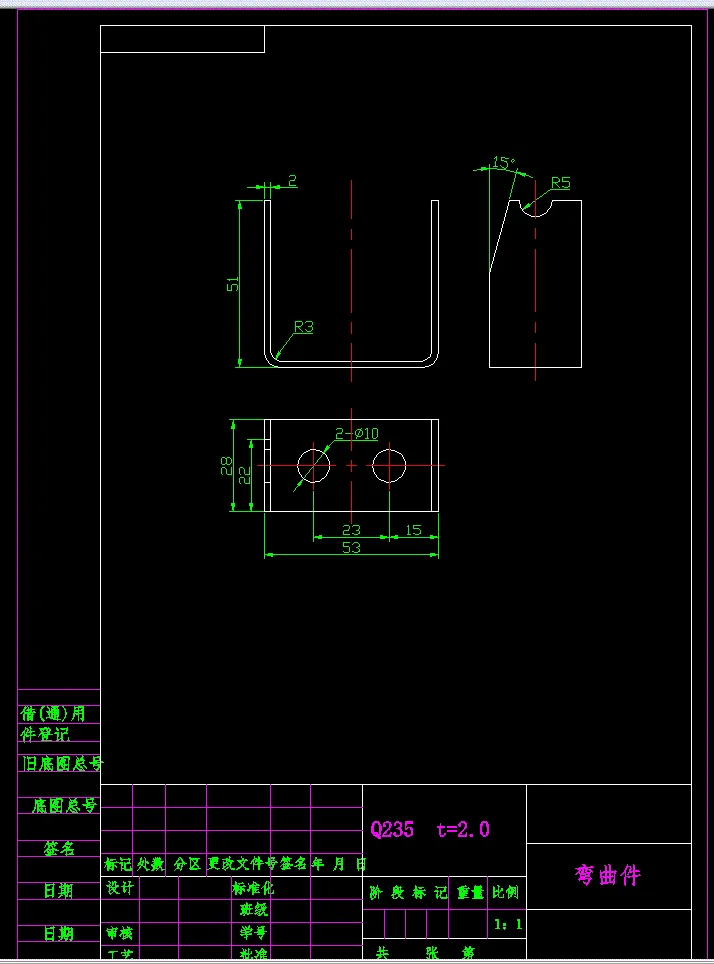Click the vertical dimension text "51"

coord(232,284)
